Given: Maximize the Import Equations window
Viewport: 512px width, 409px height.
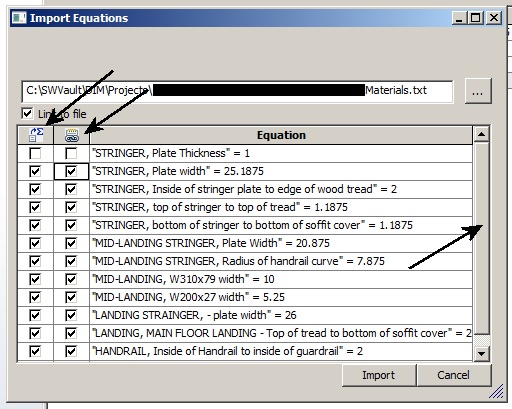Looking at the screenshot, I should [476, 18].
